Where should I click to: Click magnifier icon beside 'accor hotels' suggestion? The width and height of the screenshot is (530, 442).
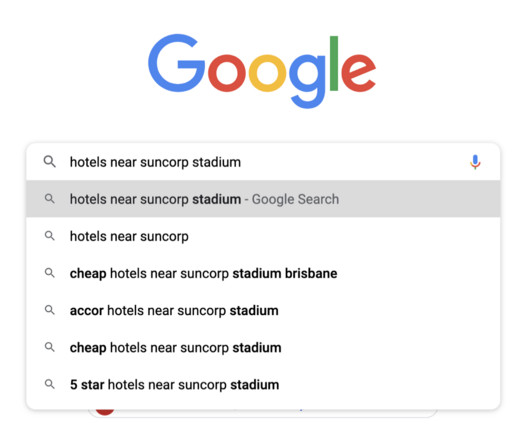coord(50,310)
